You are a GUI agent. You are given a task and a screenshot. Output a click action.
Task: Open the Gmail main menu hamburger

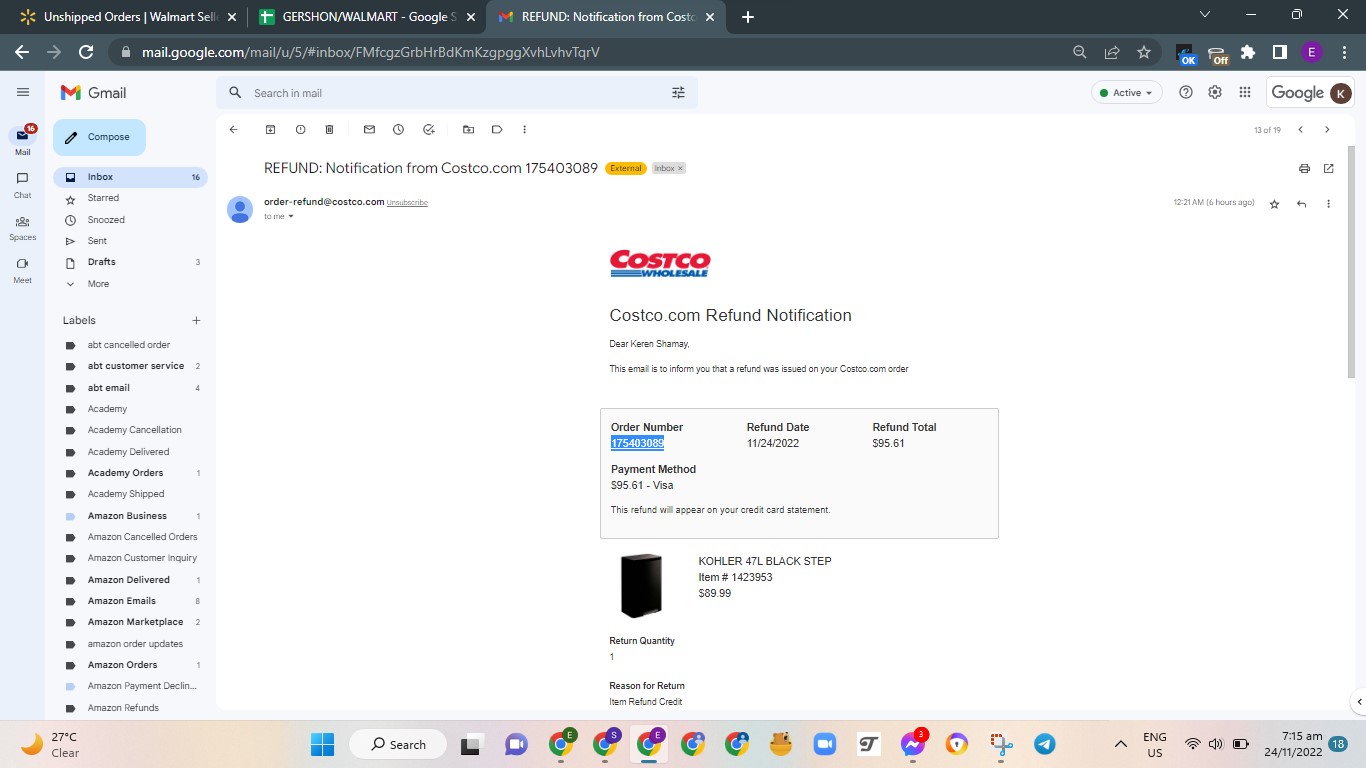click(x=23, y=92)
